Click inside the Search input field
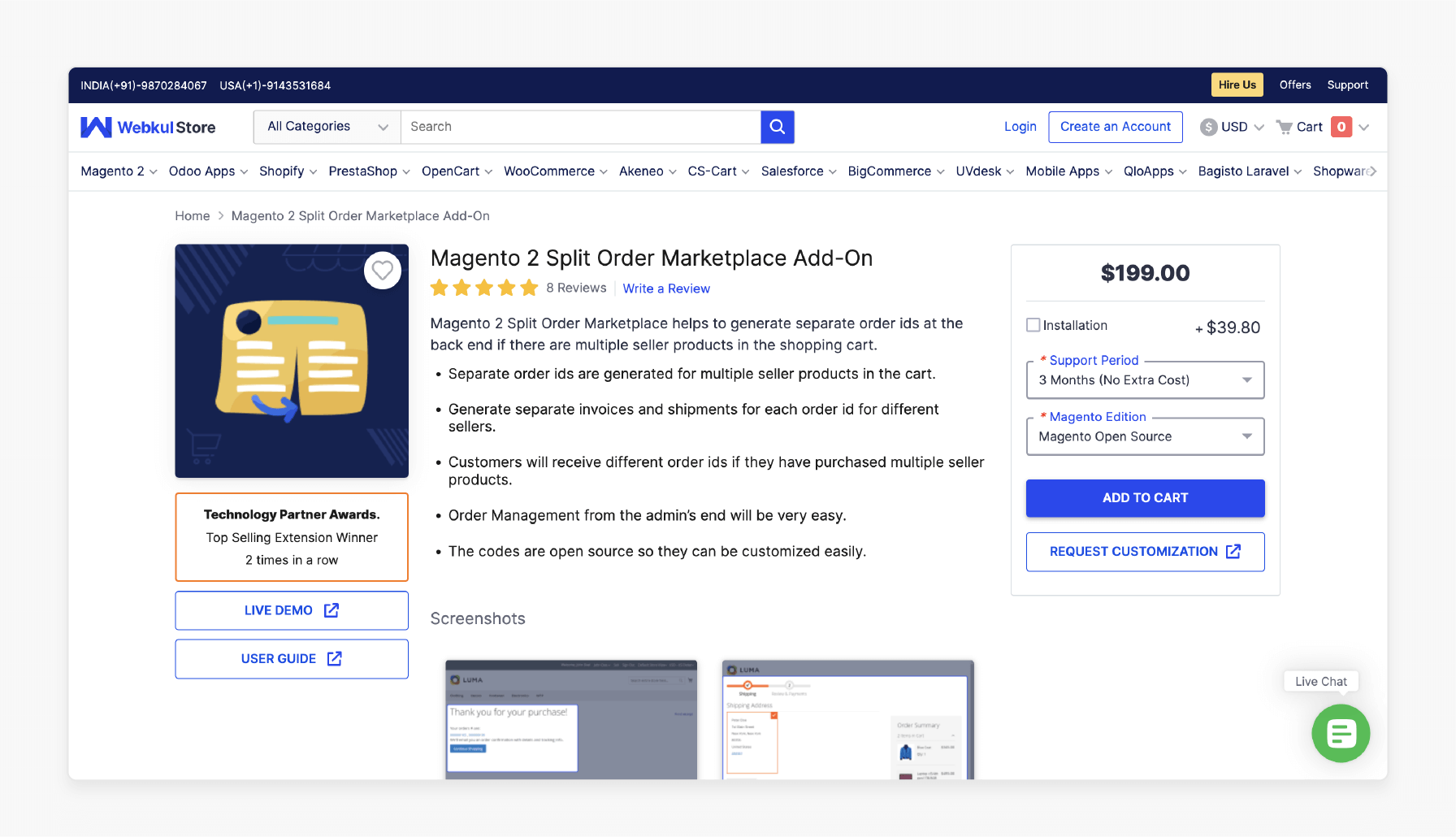The width and height of the screenshot is (1456, 837). pos(580,127)
